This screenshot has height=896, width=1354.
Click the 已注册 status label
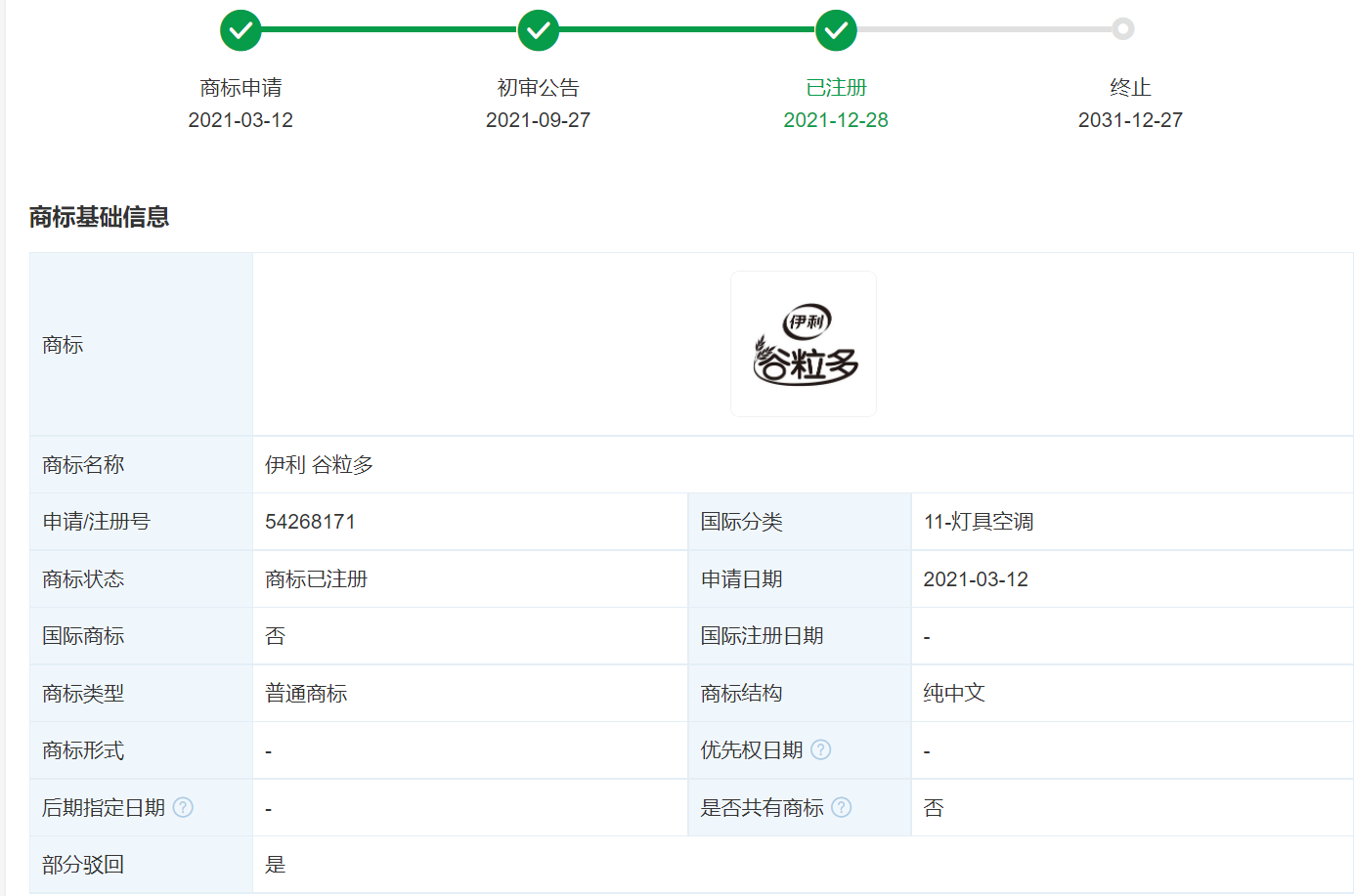click(836, 88)
